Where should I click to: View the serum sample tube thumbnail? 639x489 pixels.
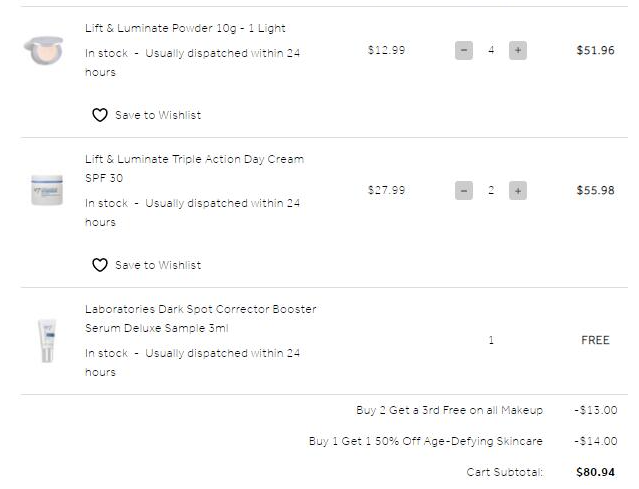47,341
